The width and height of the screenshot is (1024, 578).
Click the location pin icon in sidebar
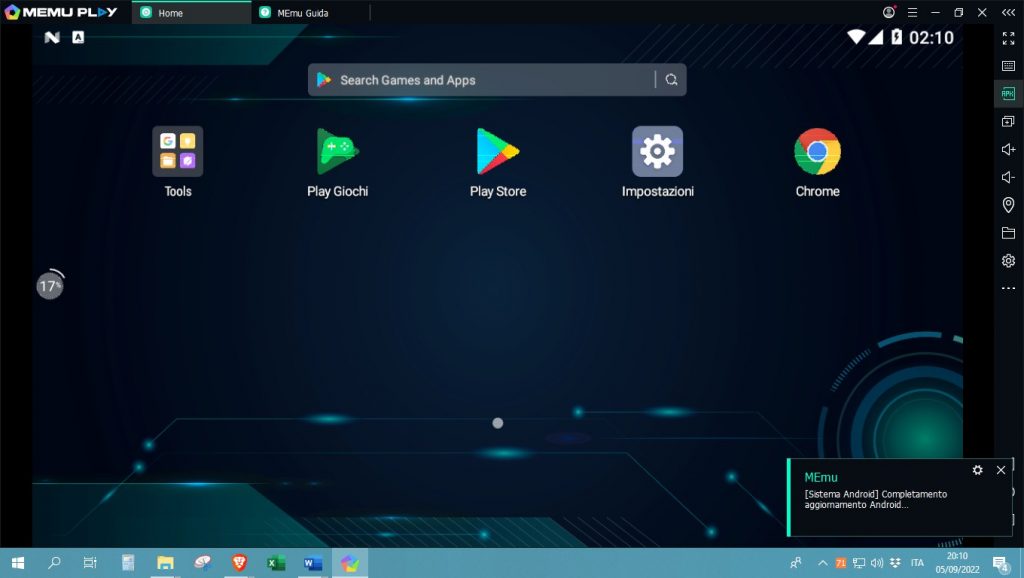[1008, 205]
